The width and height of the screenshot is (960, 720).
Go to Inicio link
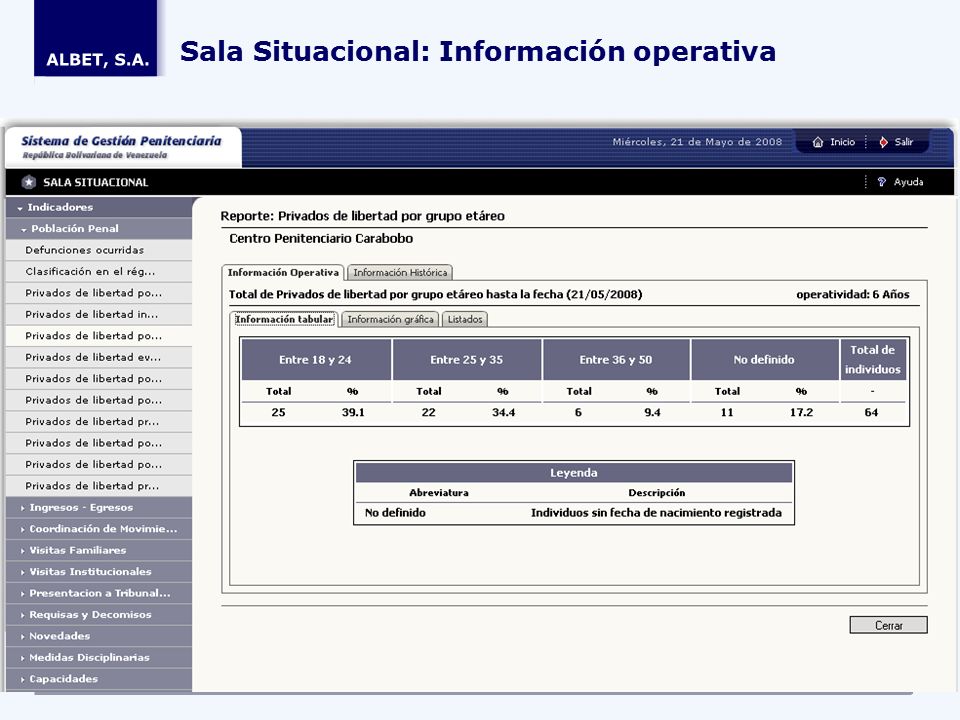tap(842, 142)
